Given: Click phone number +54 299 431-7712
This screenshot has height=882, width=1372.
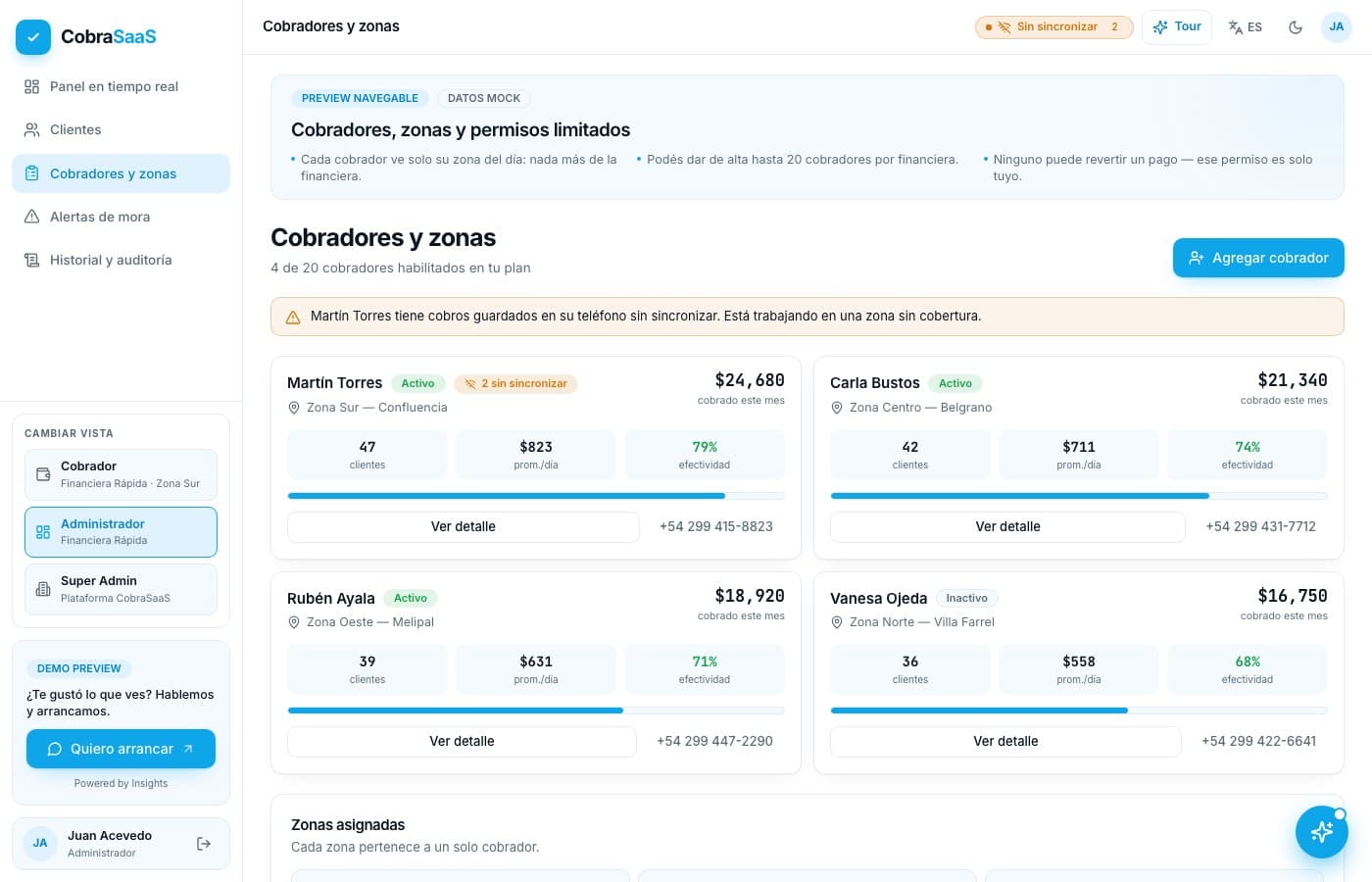Looking at the screenshot, I should [1260, 526].
